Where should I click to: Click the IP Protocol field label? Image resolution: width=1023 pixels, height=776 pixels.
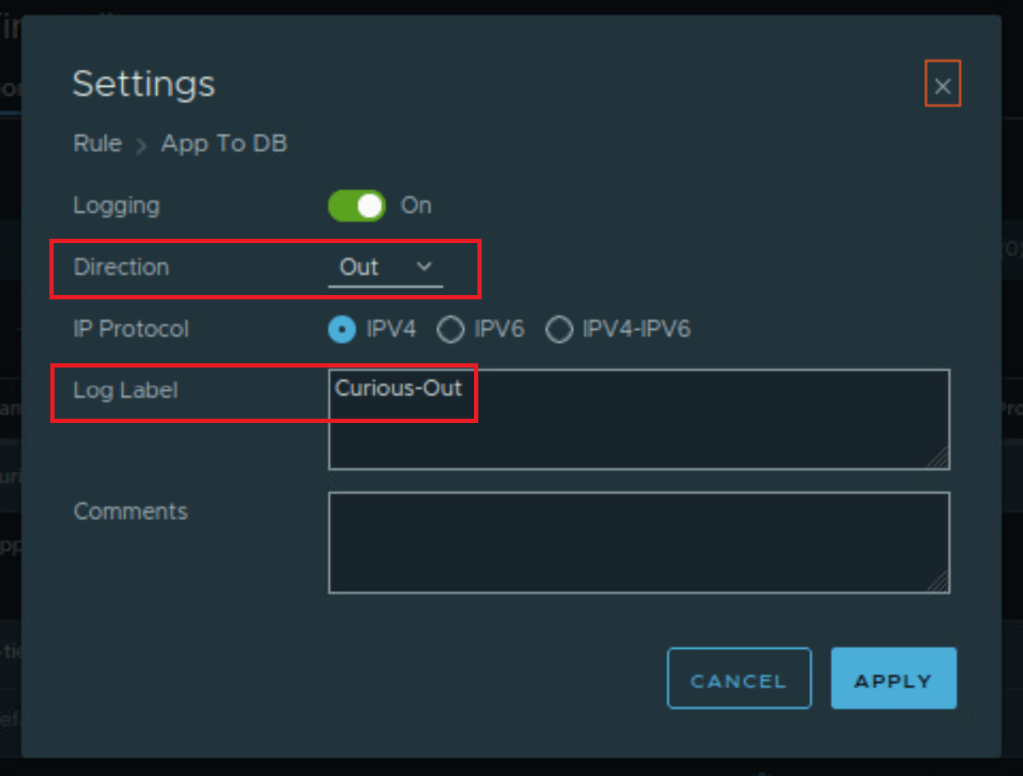tap(131, 329)
